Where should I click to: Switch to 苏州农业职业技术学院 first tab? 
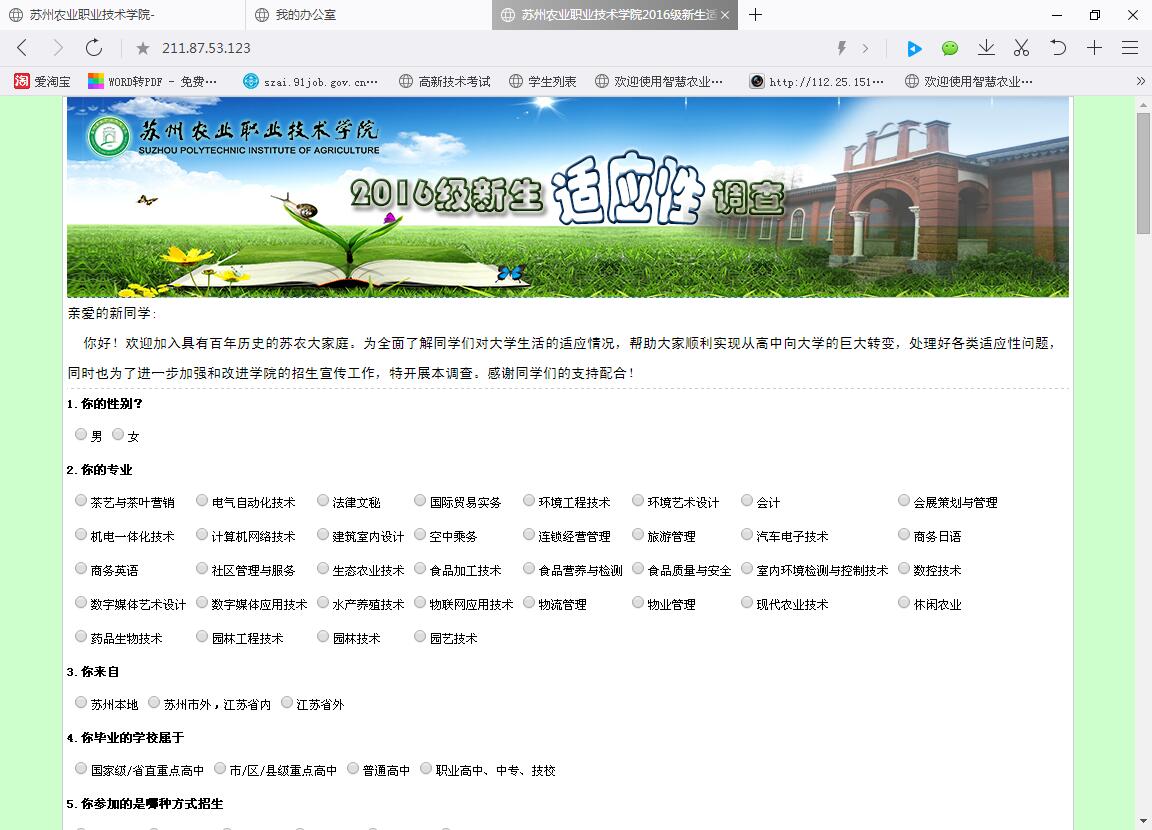pos(122,15)
